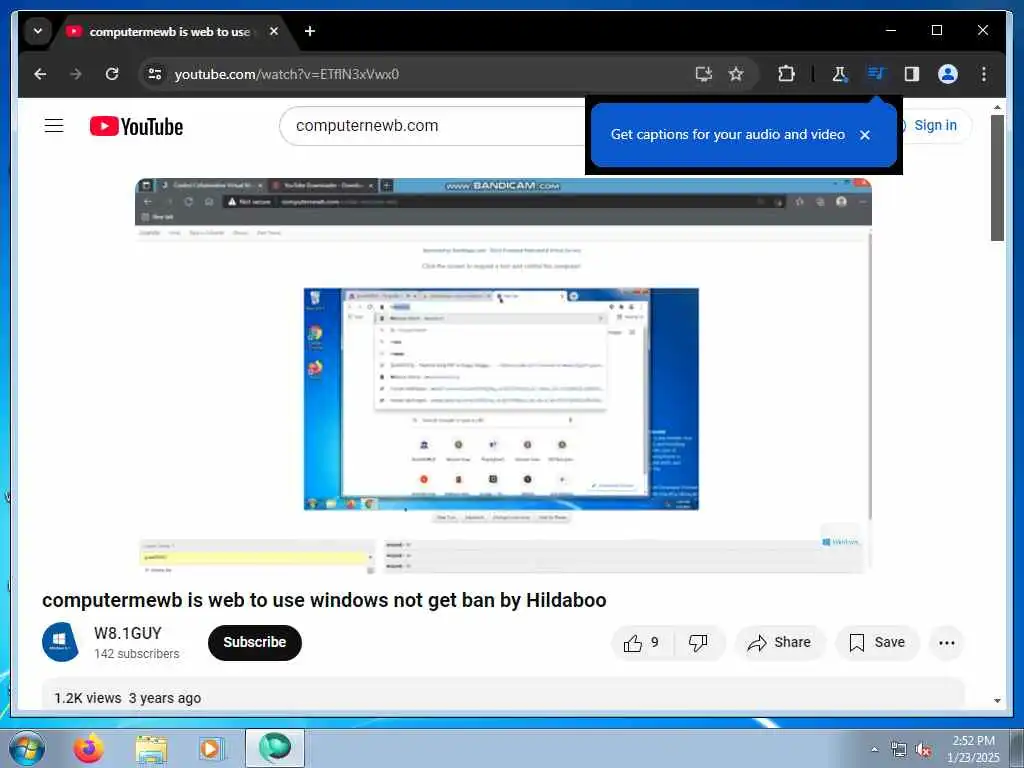Open Chrome Labs flask icon
Viewport: 1024px width, 768px height.
click(840, 74)
